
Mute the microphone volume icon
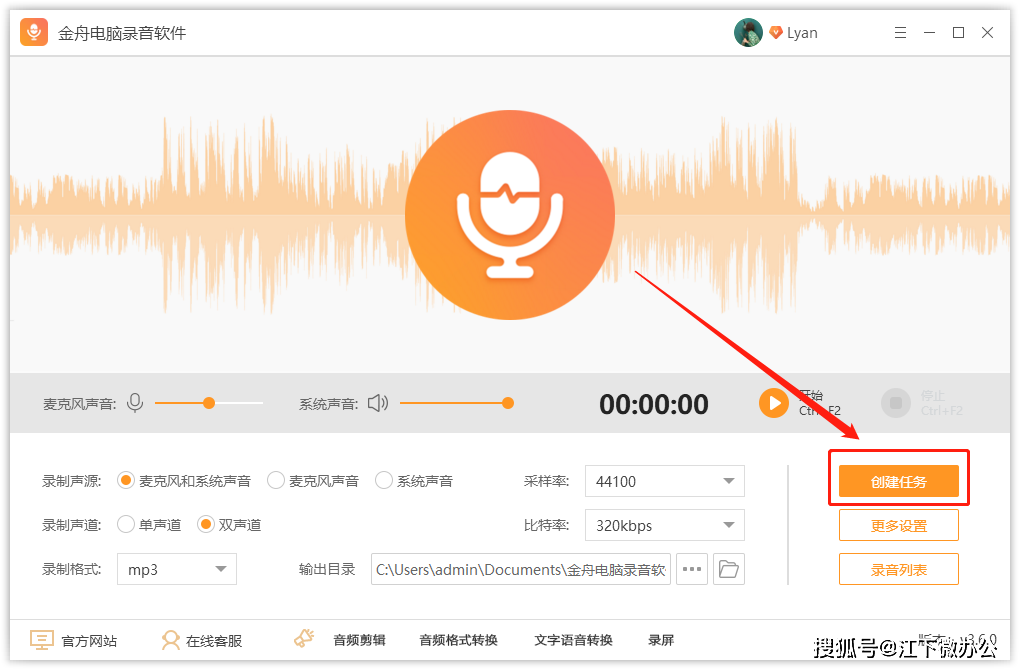pyautogui.click(x=135, y=403)
